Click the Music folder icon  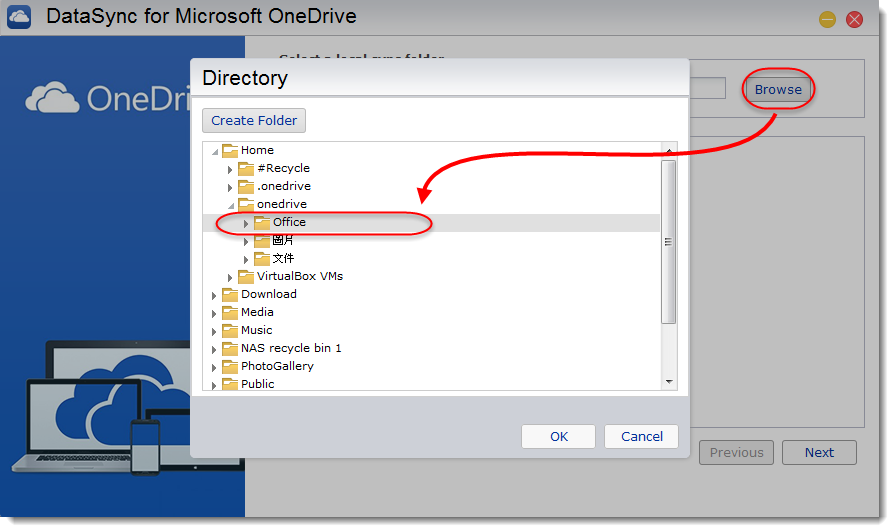coord(230,331)
